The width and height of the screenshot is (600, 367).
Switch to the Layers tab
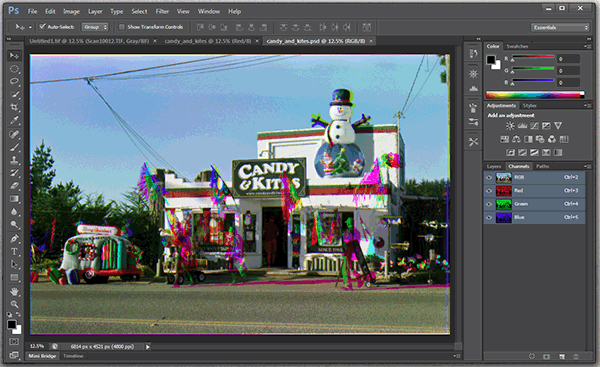[x=494, y=166]
